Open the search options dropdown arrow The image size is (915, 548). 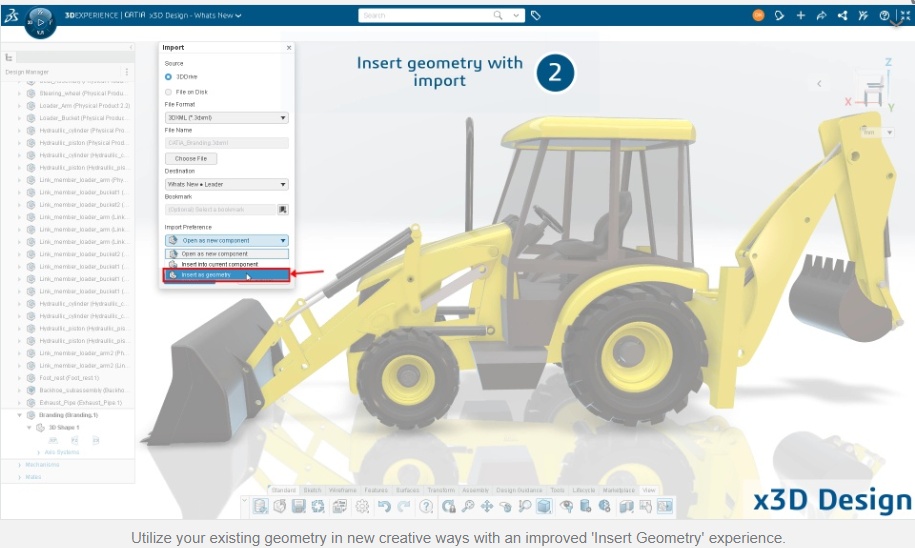tap(516, 16)
